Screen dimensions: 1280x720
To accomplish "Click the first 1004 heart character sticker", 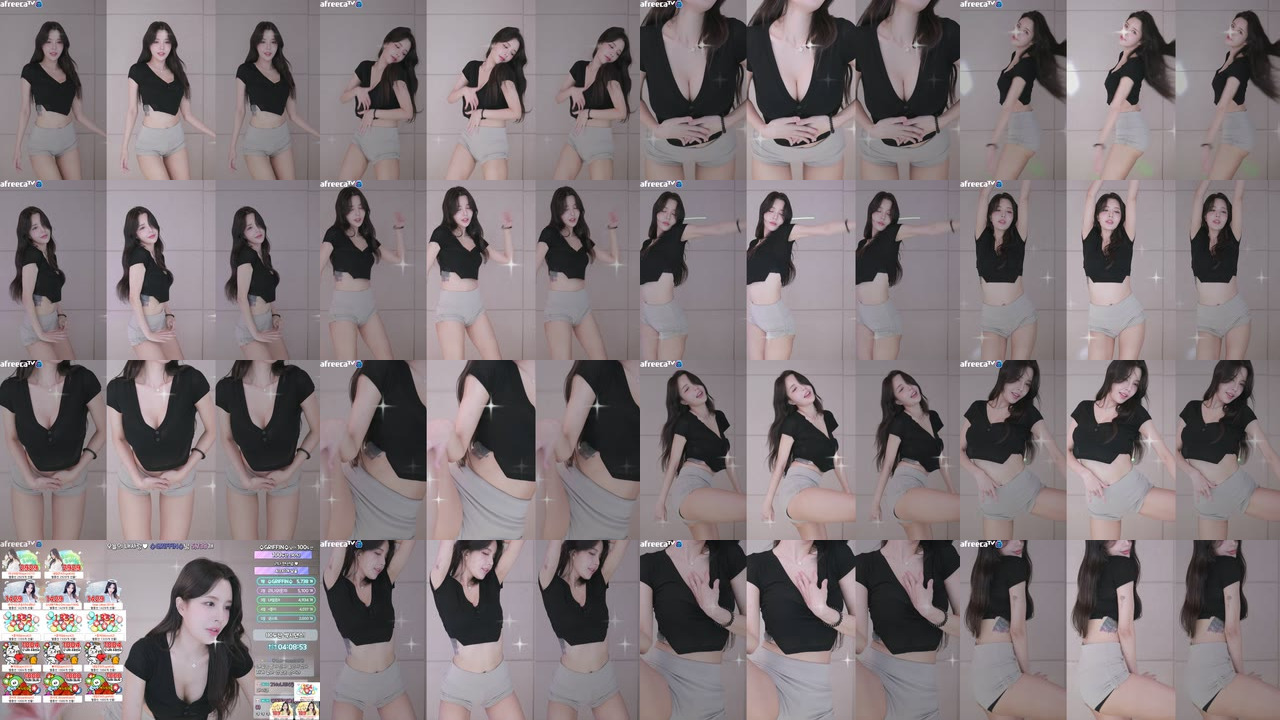I will (x=21, y=656).
